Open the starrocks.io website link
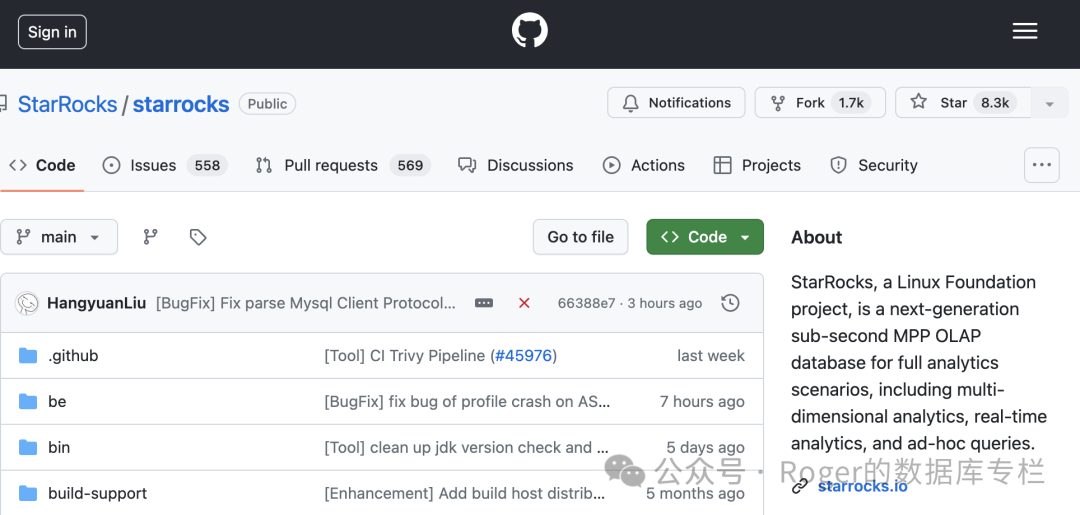This screenshot has width=1080, height=515. [x=862, y=486]
